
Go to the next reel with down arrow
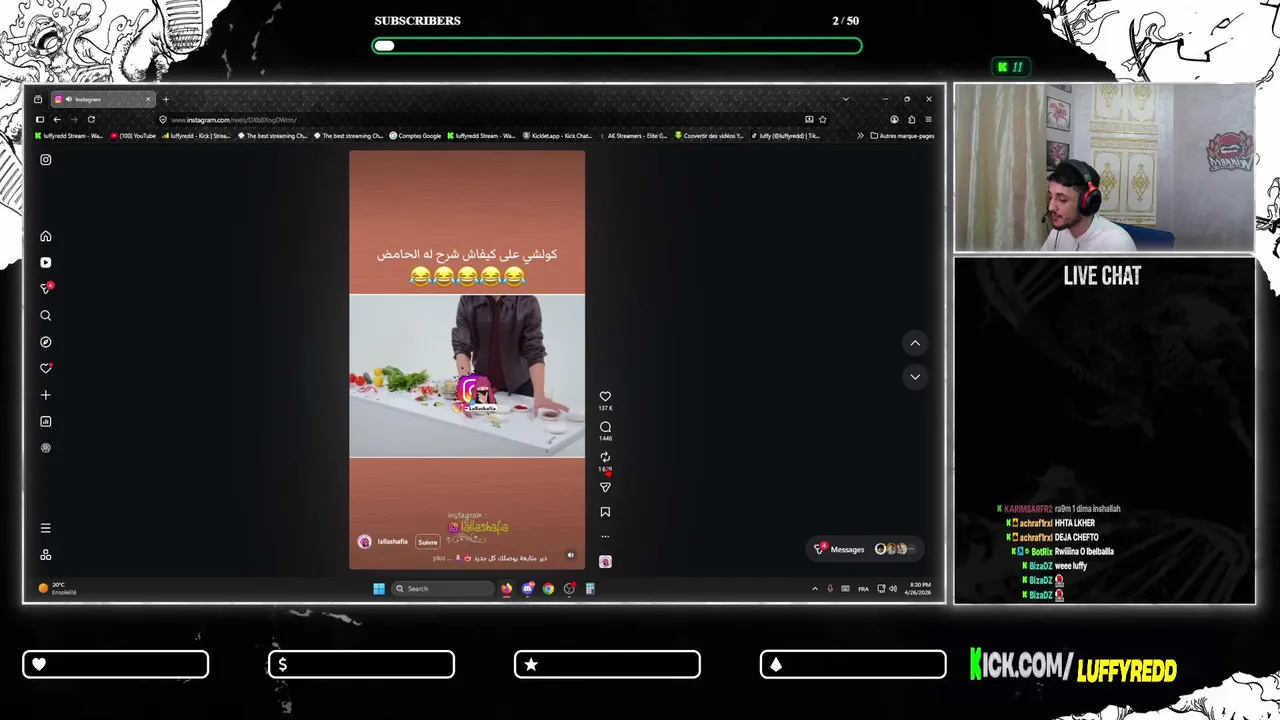point(914,377)
